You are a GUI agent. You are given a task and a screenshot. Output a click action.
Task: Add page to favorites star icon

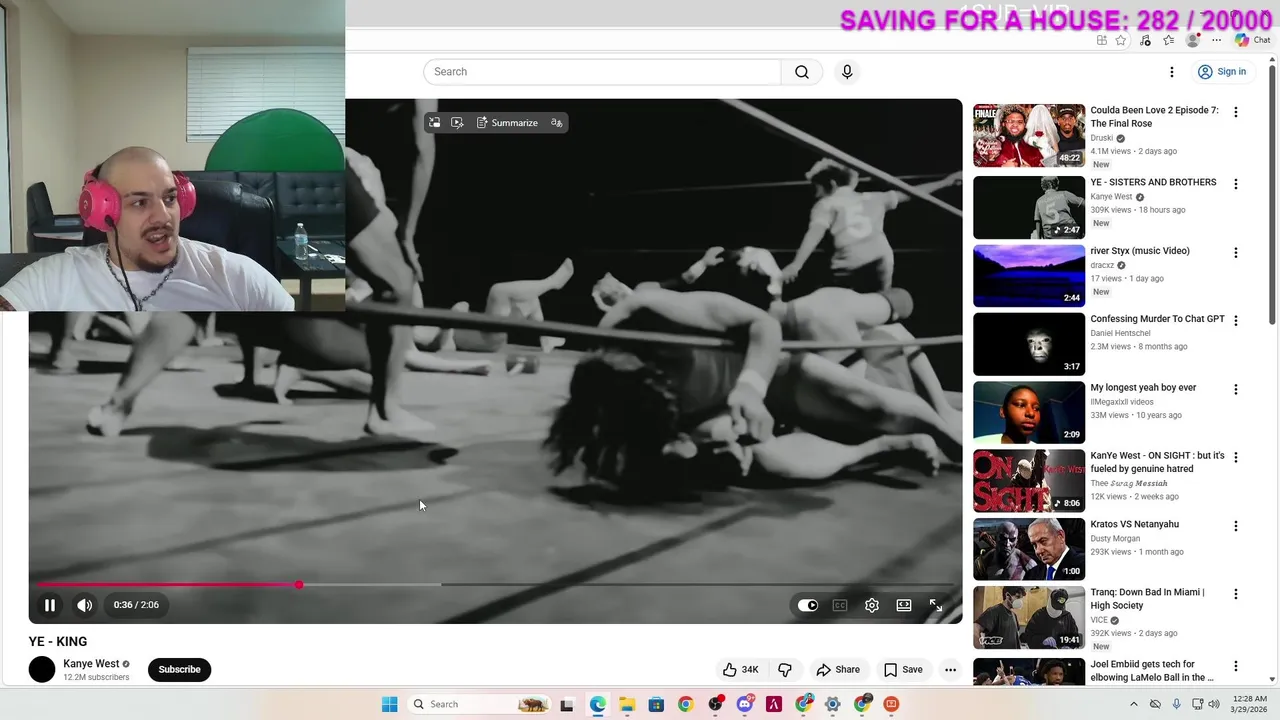pos(1121,40)
